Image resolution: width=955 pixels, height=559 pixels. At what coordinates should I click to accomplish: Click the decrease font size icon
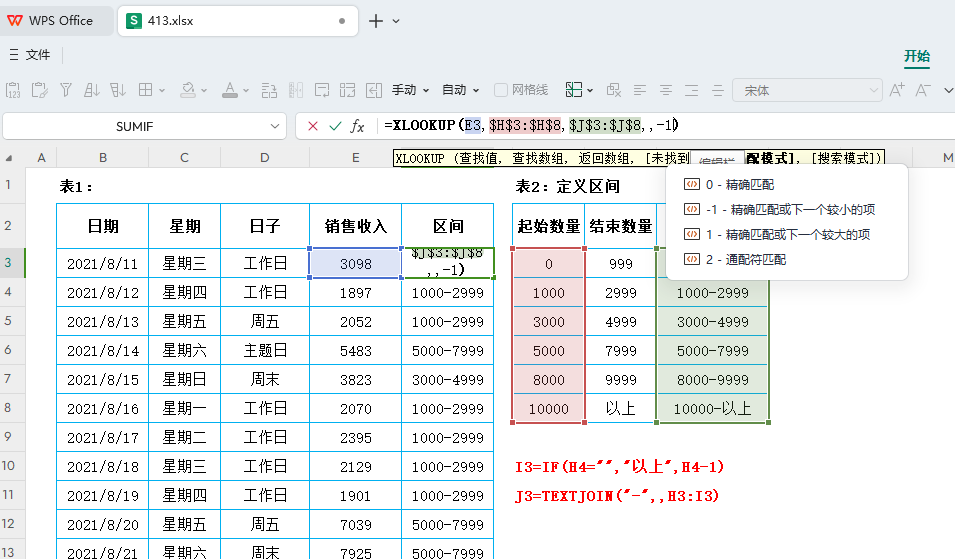pyautogui.click(x=923, y=90)
